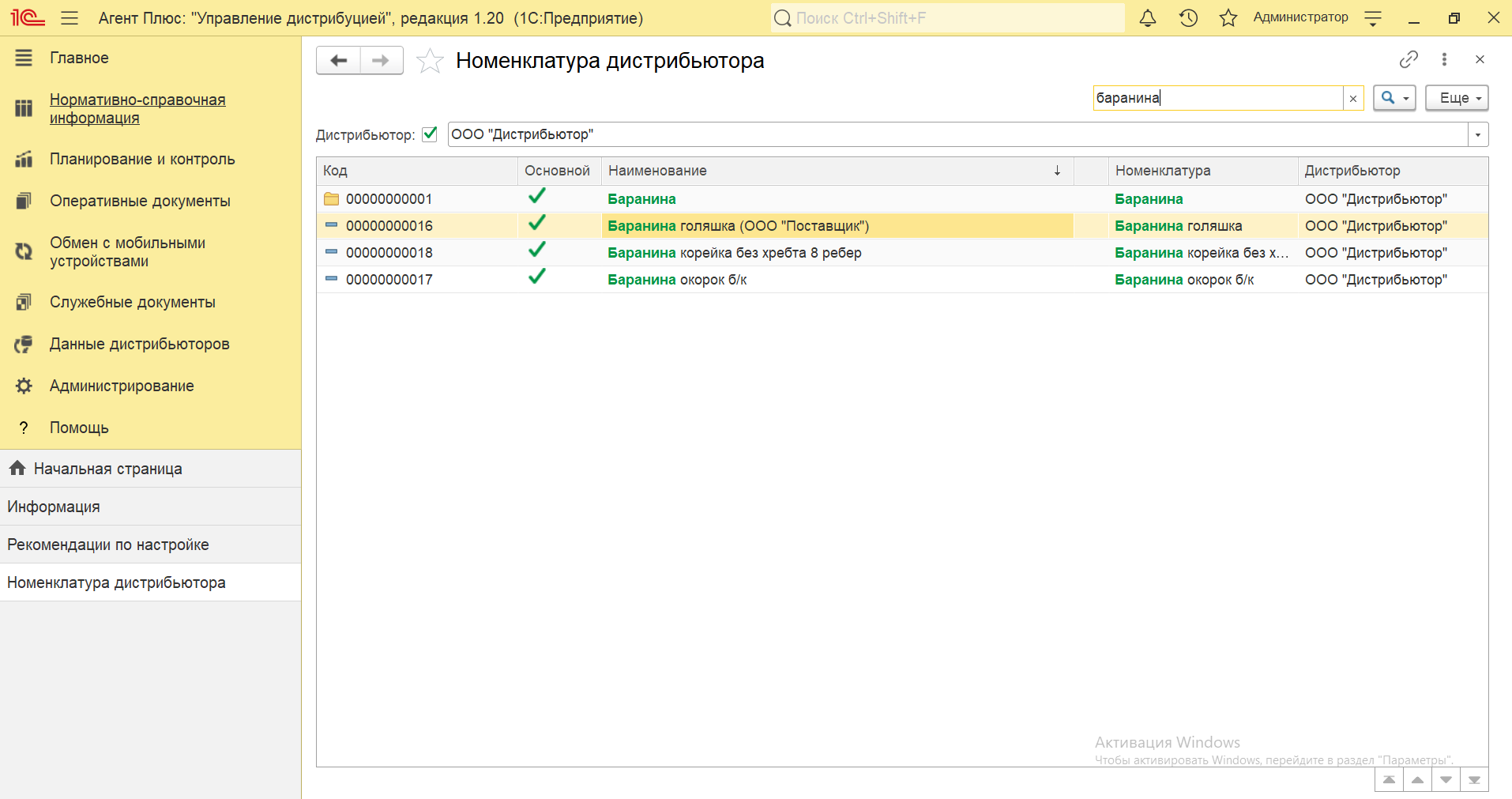Sort by the Код column header
The image size is (1512, 799).
[x=417, y=171]
